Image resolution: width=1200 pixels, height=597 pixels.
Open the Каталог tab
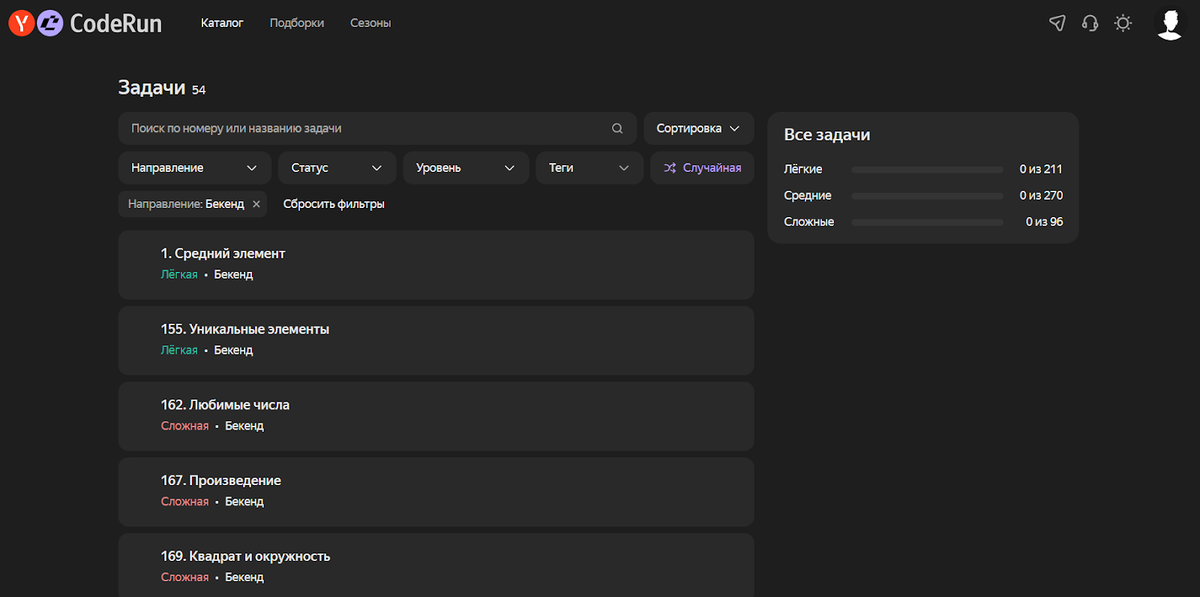point(222,23)
